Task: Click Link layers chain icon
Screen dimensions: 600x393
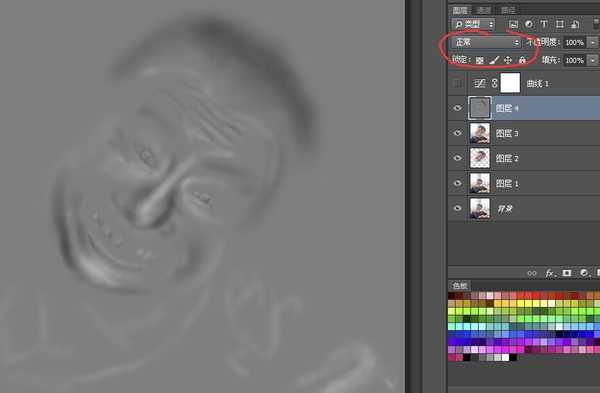Action: tap(532, 273)
